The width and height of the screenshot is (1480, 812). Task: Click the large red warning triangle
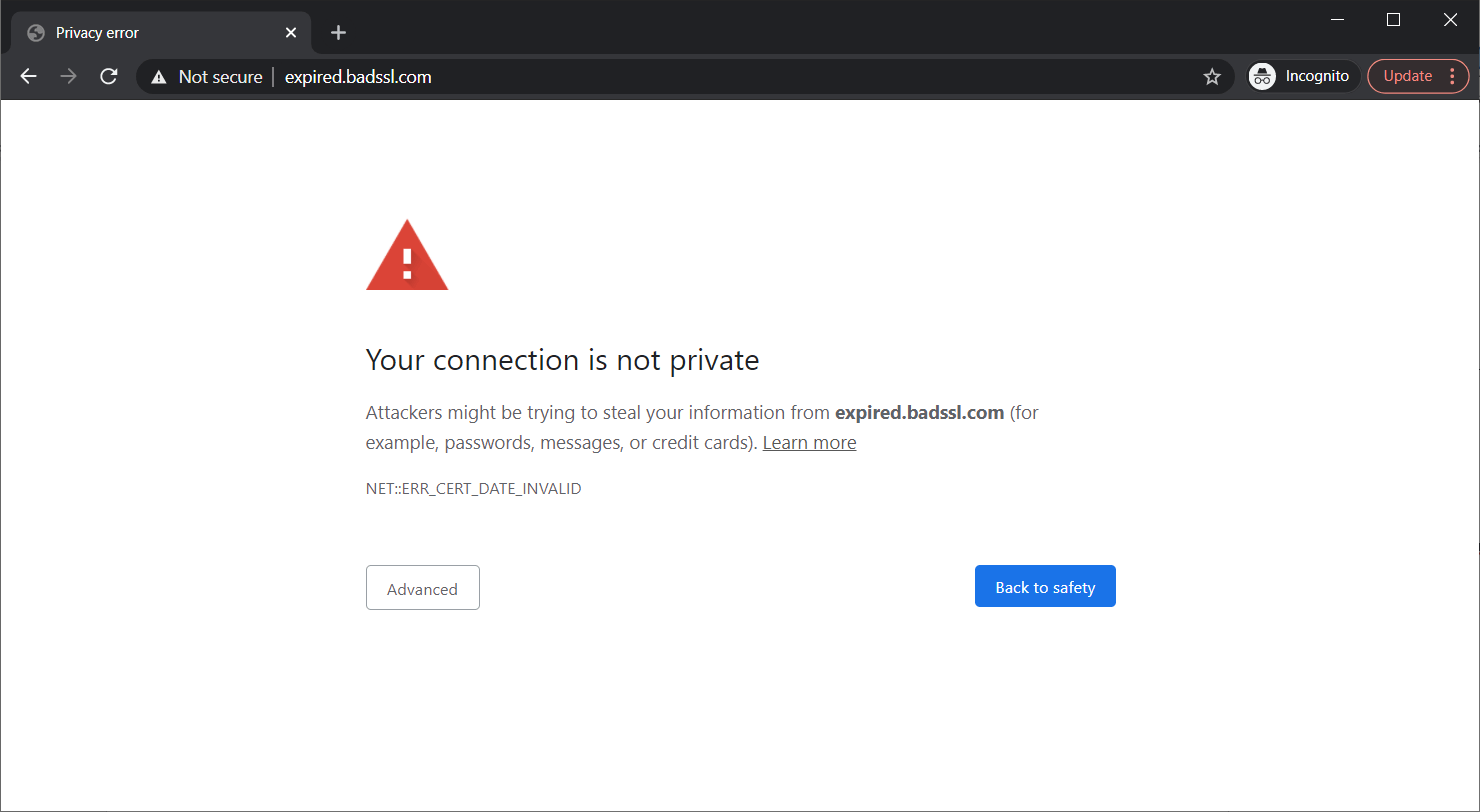pos(407,255)
